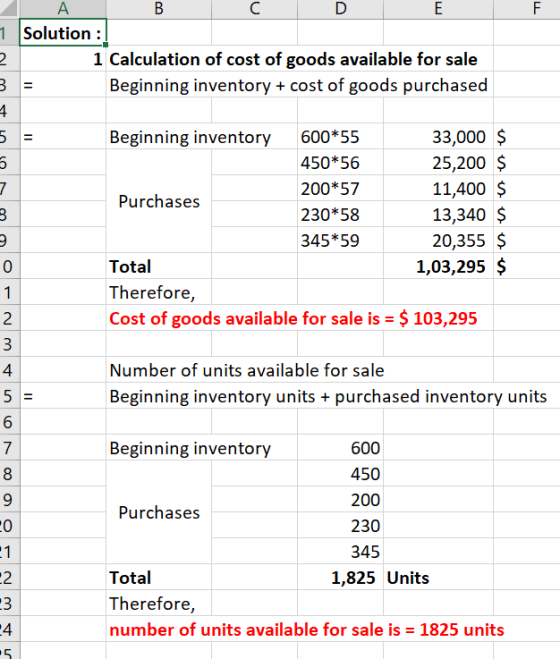Click the cell with value 25,200
Screen dimensions: 560x659
pos(438,163)
